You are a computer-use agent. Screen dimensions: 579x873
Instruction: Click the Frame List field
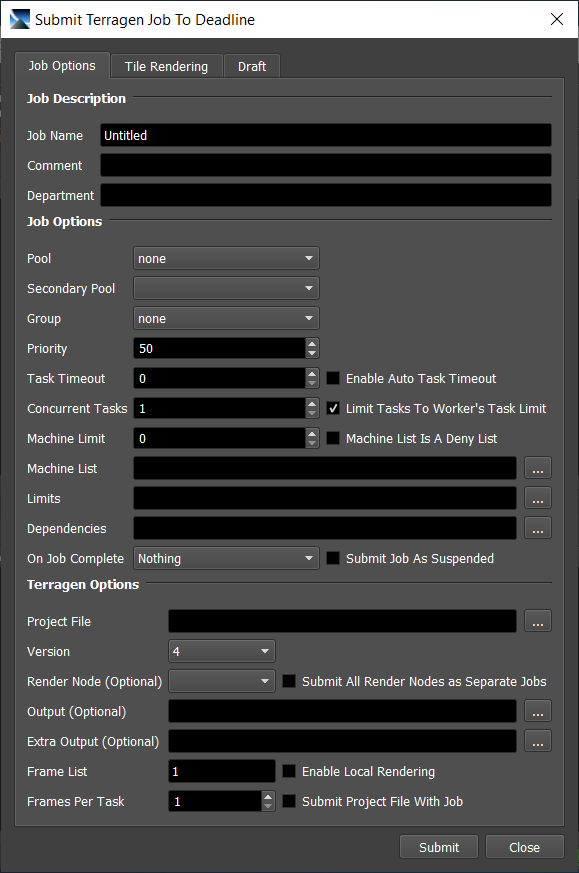[x=222, y=772]
